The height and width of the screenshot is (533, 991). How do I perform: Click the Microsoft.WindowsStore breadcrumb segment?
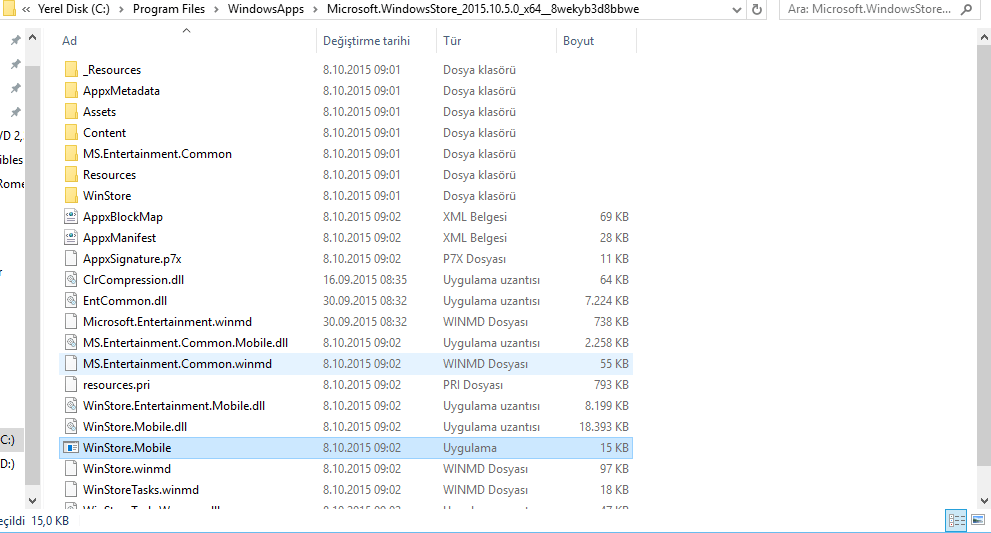tap(483, 9)
